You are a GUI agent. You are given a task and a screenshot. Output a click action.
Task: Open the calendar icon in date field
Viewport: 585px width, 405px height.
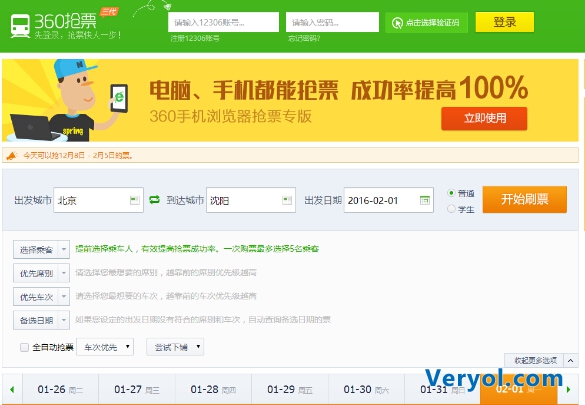click(425, 200)
